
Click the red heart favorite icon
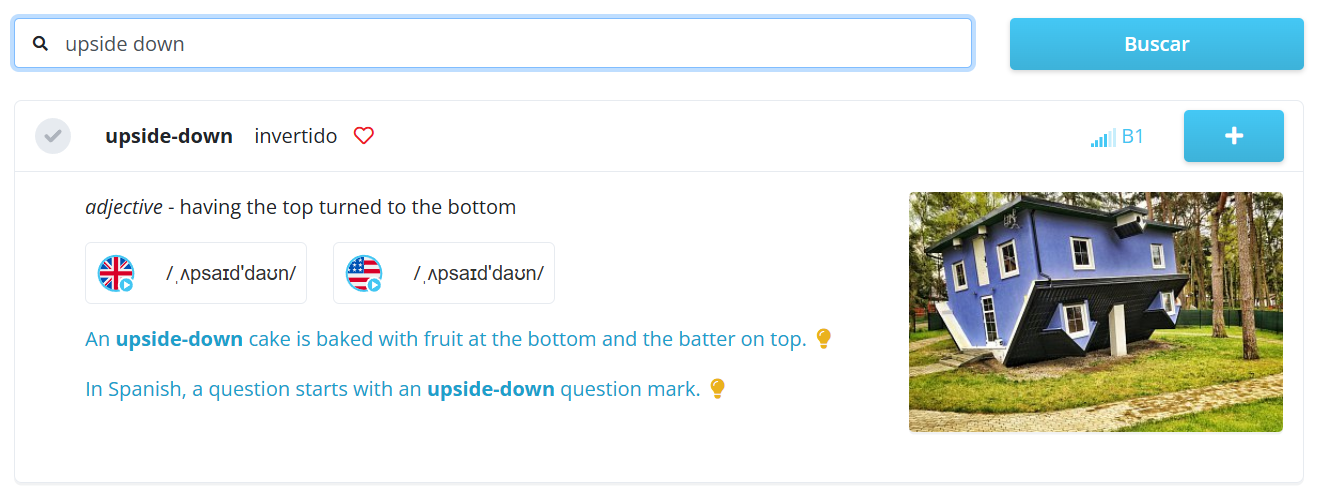(364, 136)
